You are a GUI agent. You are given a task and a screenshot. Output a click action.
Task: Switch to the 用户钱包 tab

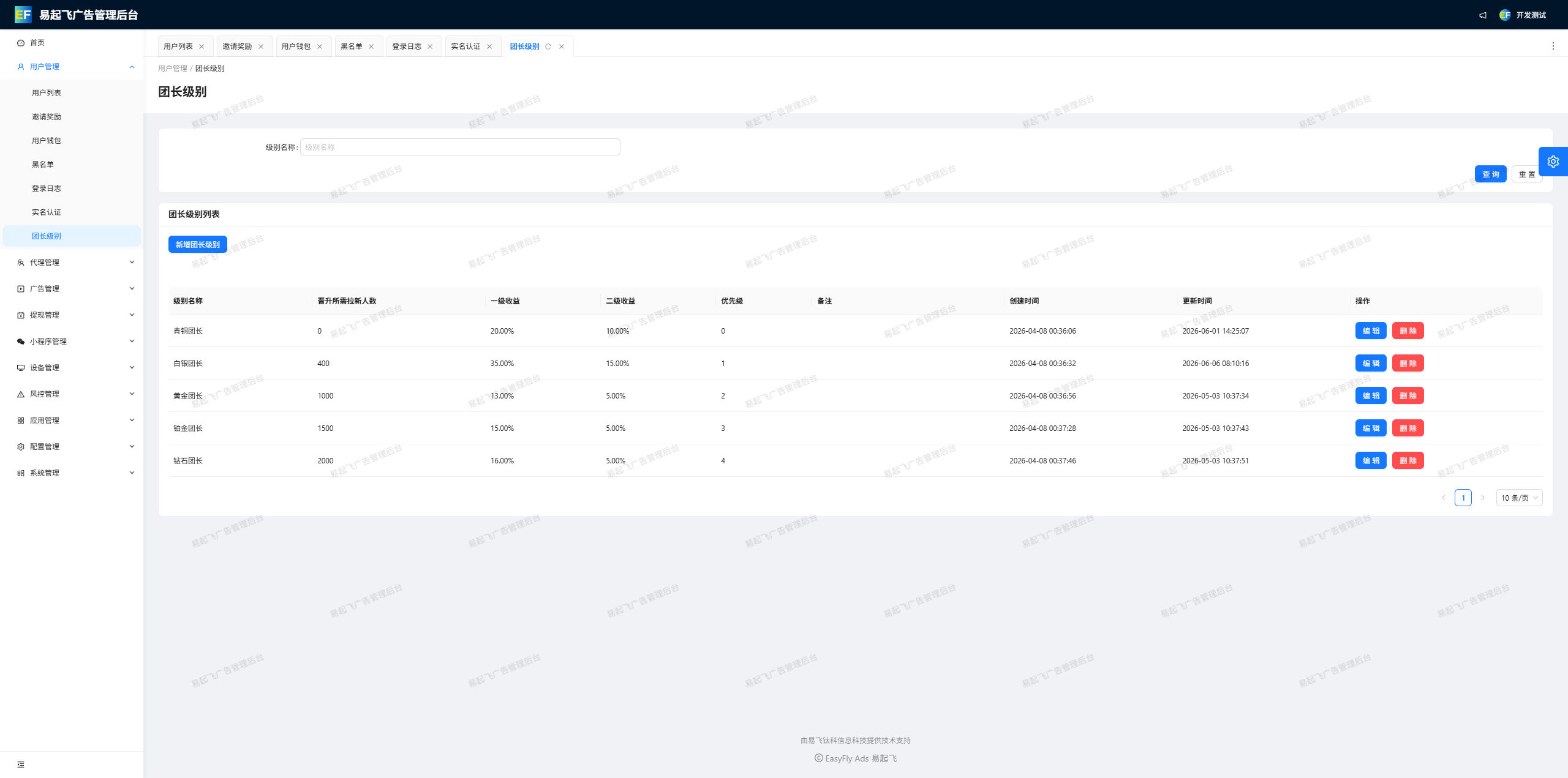296,47
